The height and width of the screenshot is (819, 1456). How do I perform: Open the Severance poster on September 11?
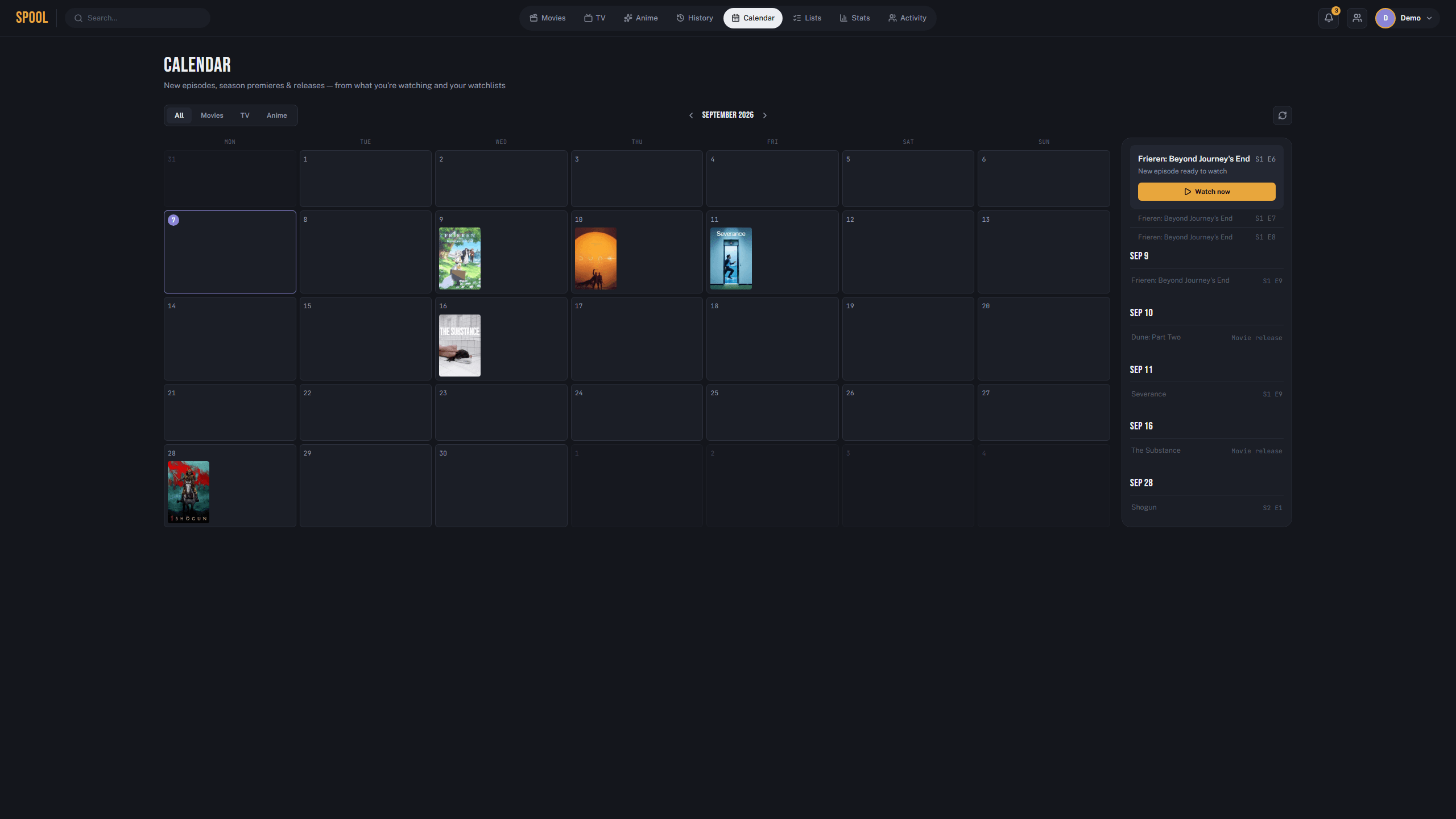[x=731, y=259]
